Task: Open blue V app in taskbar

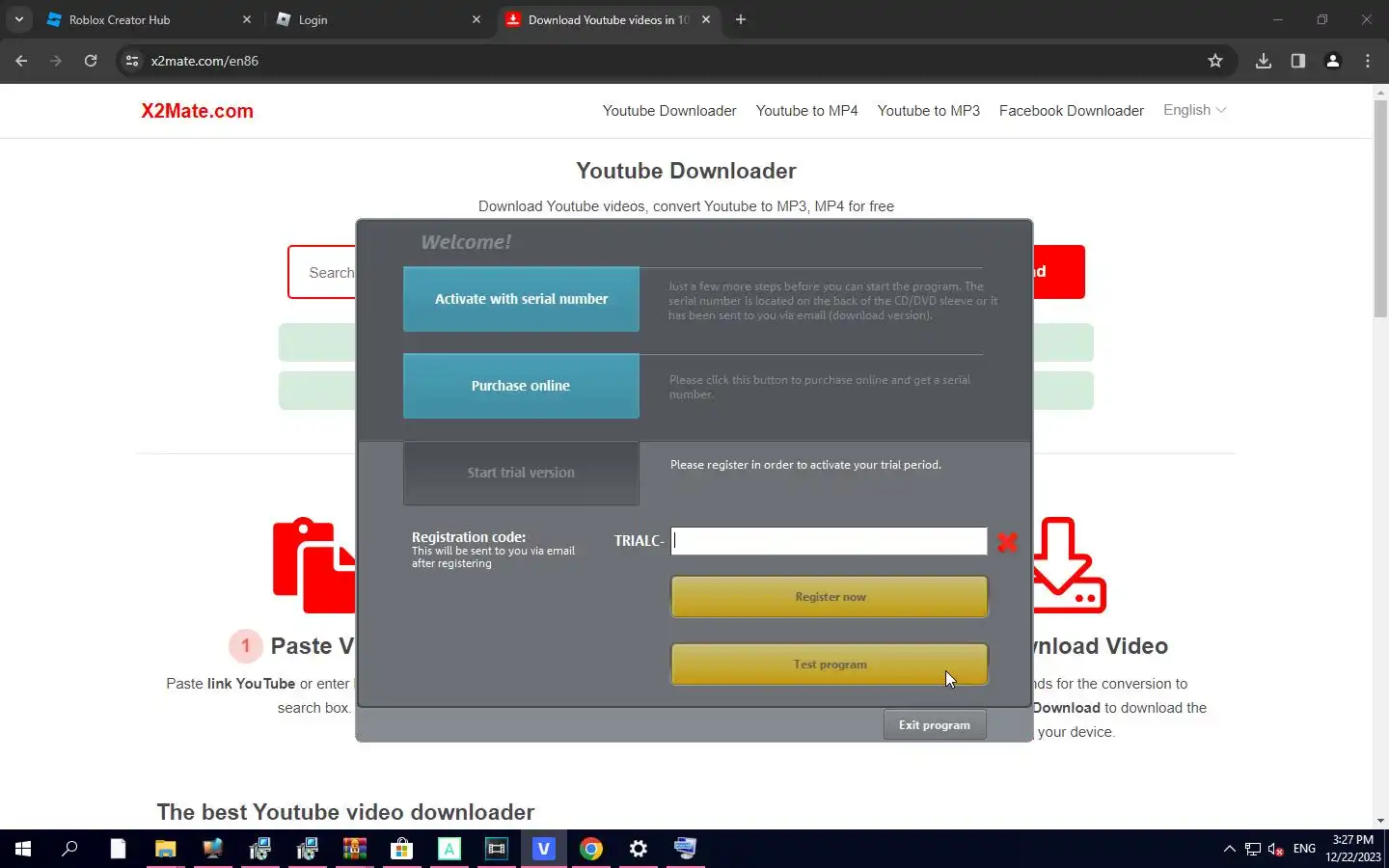Action: coord(543,849)
